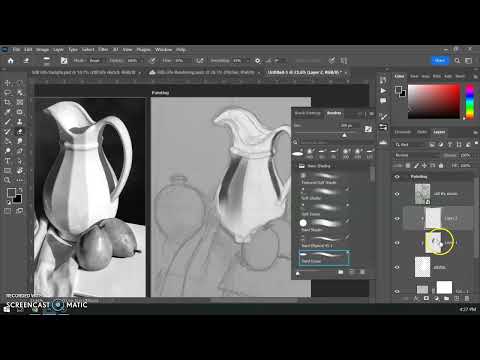480x360 pixels.
Task: Select the Type tool
Action: [8, 161]
